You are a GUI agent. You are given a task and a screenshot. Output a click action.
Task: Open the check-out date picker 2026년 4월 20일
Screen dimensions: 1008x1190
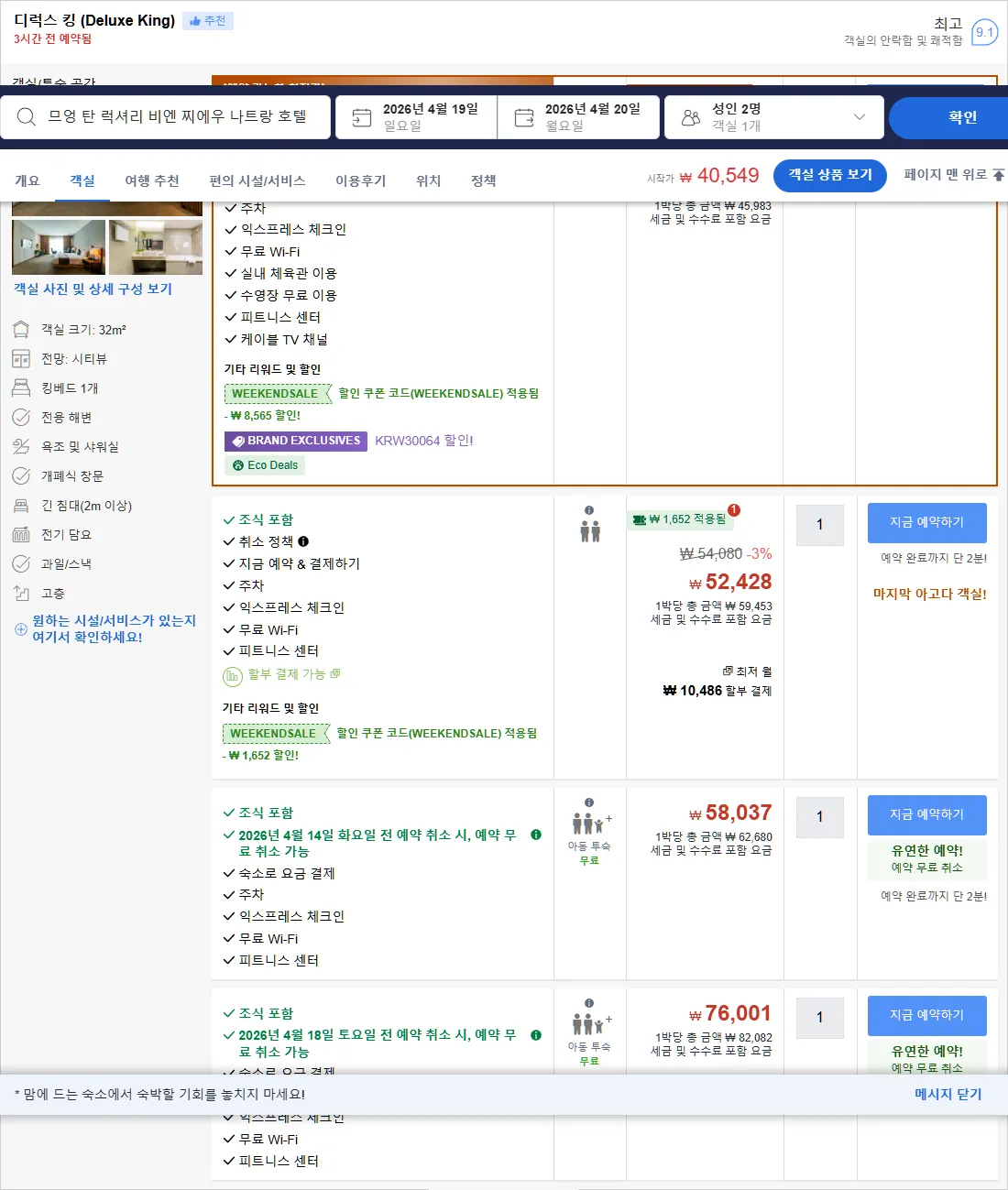point(579,117)
